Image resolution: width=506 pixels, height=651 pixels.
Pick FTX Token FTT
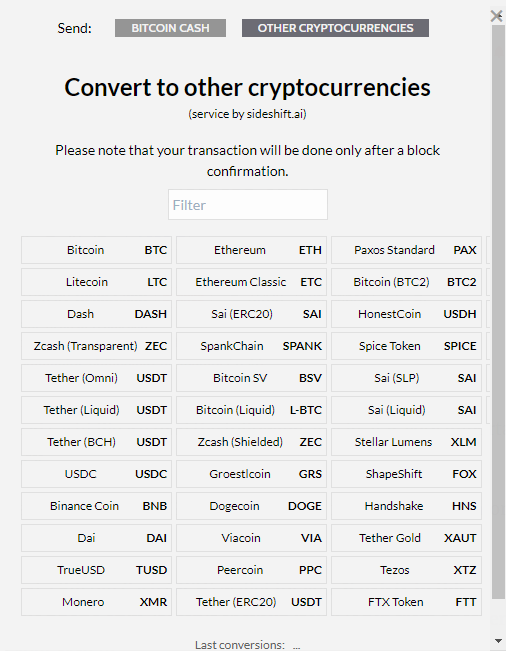[x=406, y=602]
